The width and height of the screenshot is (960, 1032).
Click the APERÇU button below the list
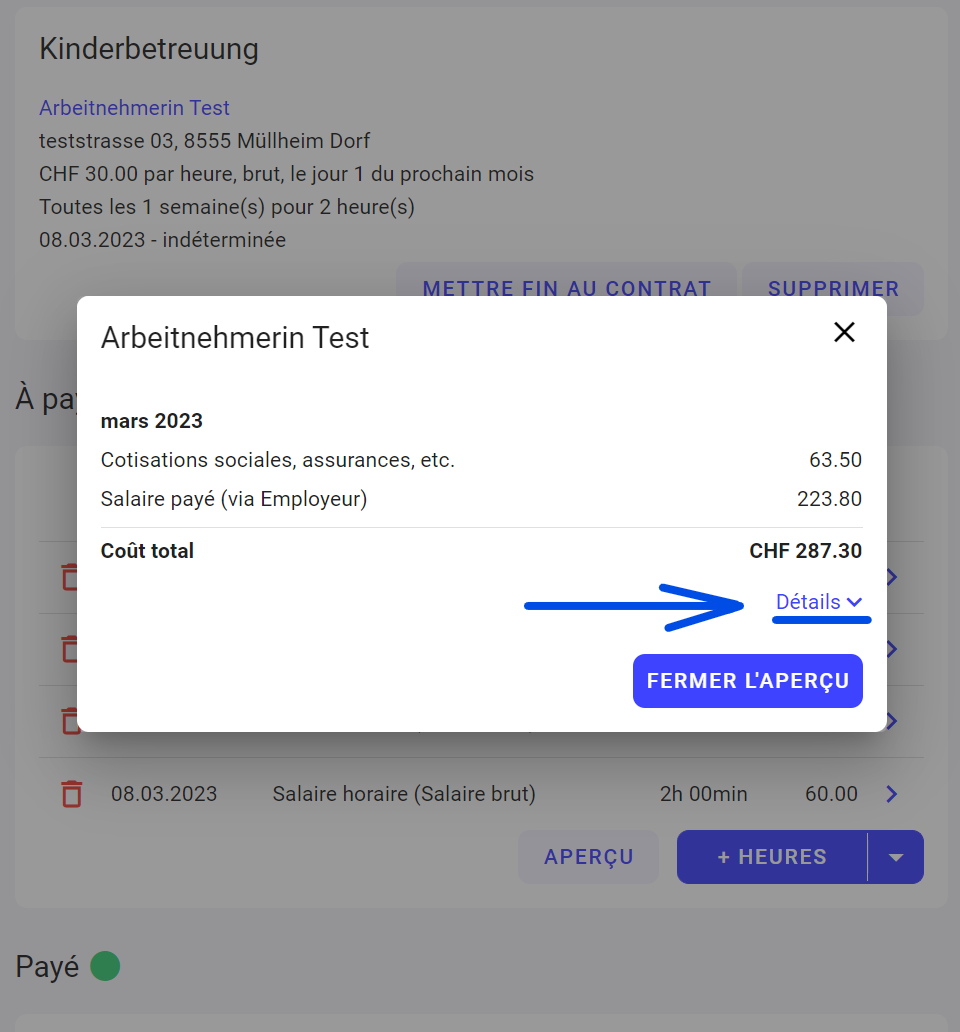click(588, 857)
